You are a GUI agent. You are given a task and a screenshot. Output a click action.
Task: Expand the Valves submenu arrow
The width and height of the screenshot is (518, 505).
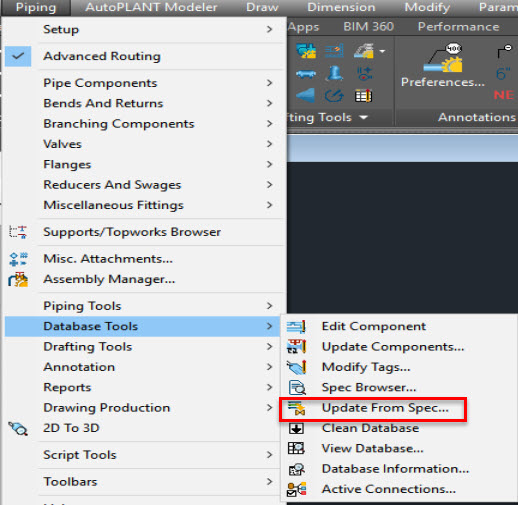pos(270,144)
